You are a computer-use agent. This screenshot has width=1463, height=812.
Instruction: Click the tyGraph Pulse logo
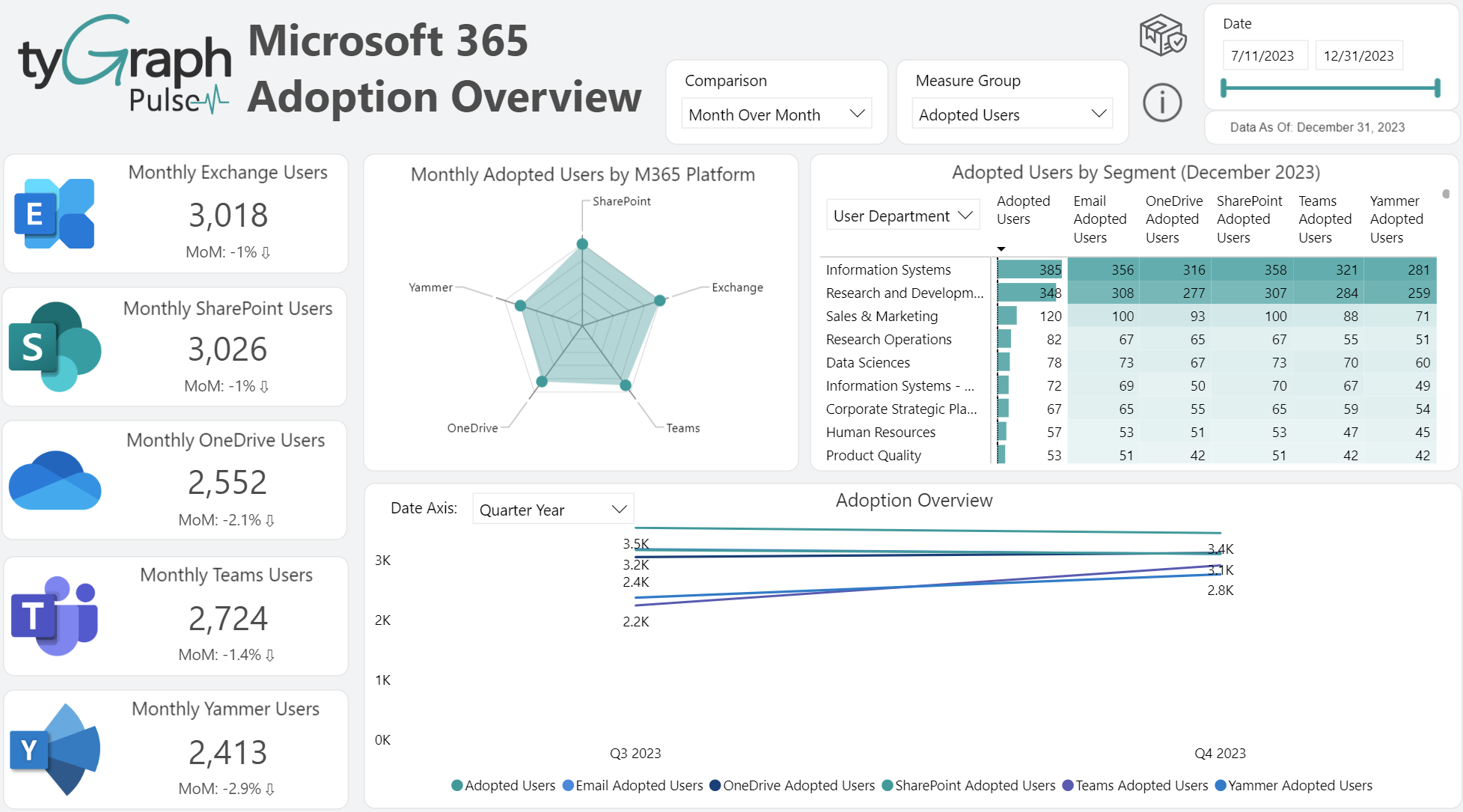click(123, 64)
